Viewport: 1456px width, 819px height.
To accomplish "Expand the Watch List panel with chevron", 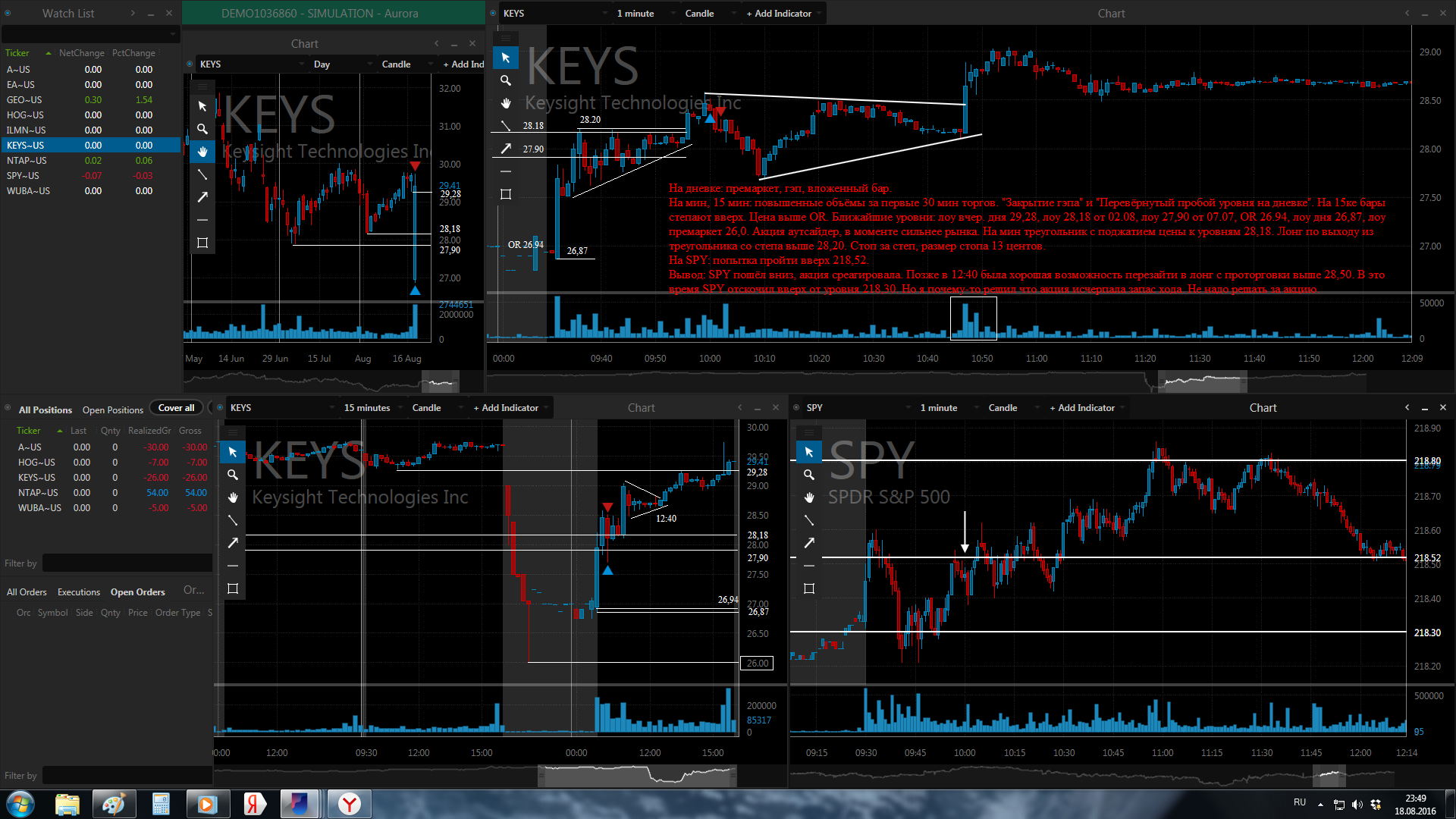I will click(x=133, y=13).
